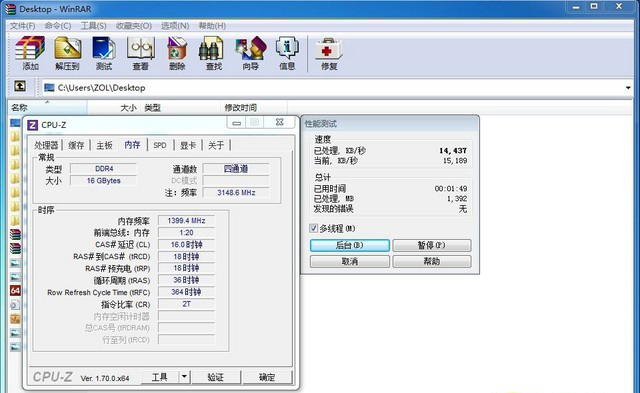Click the 14,437 processed KB/s value
The image size is (640, 393).
point(453,151)
